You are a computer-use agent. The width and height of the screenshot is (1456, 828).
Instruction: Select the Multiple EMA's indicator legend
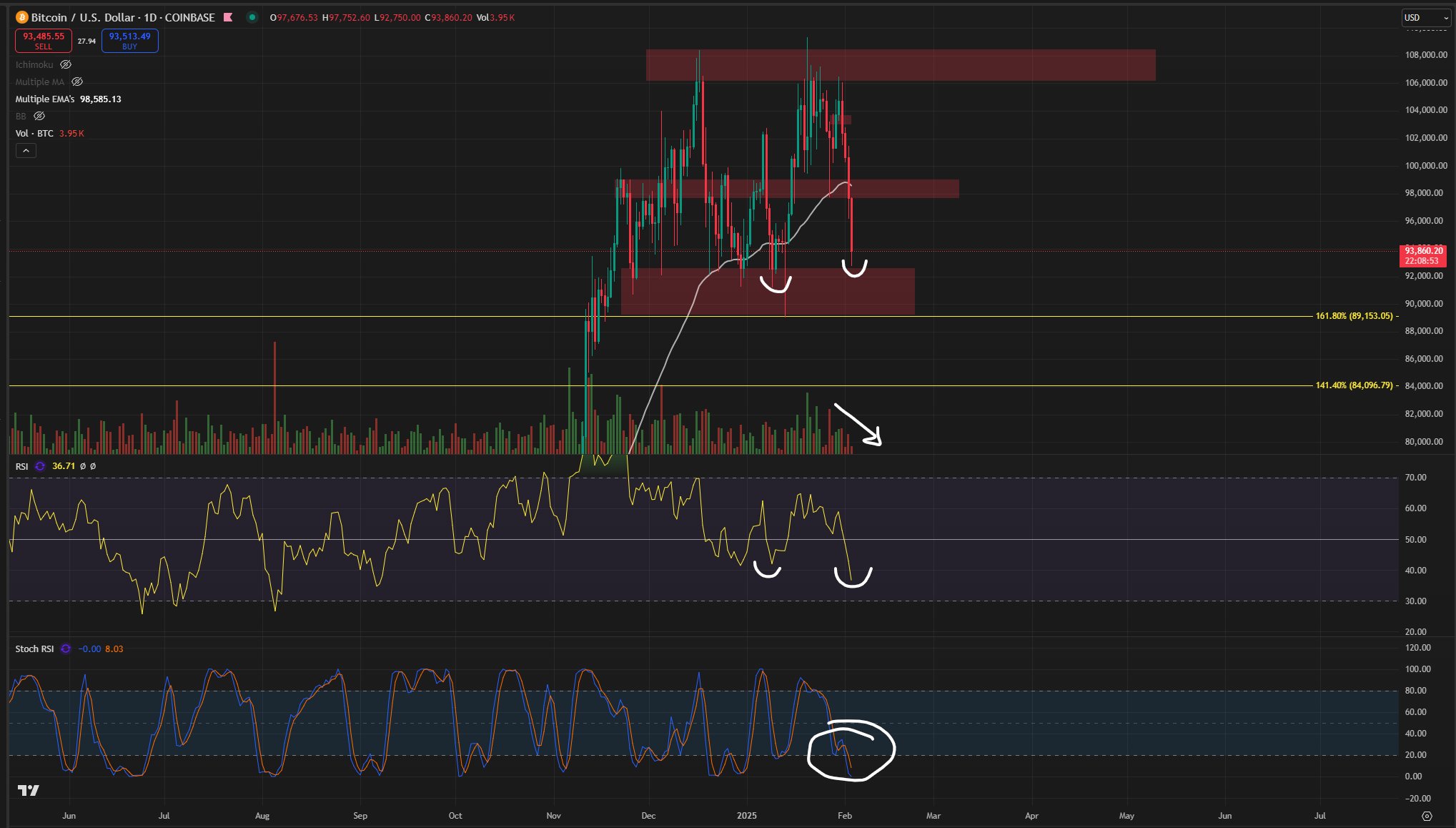45,99
